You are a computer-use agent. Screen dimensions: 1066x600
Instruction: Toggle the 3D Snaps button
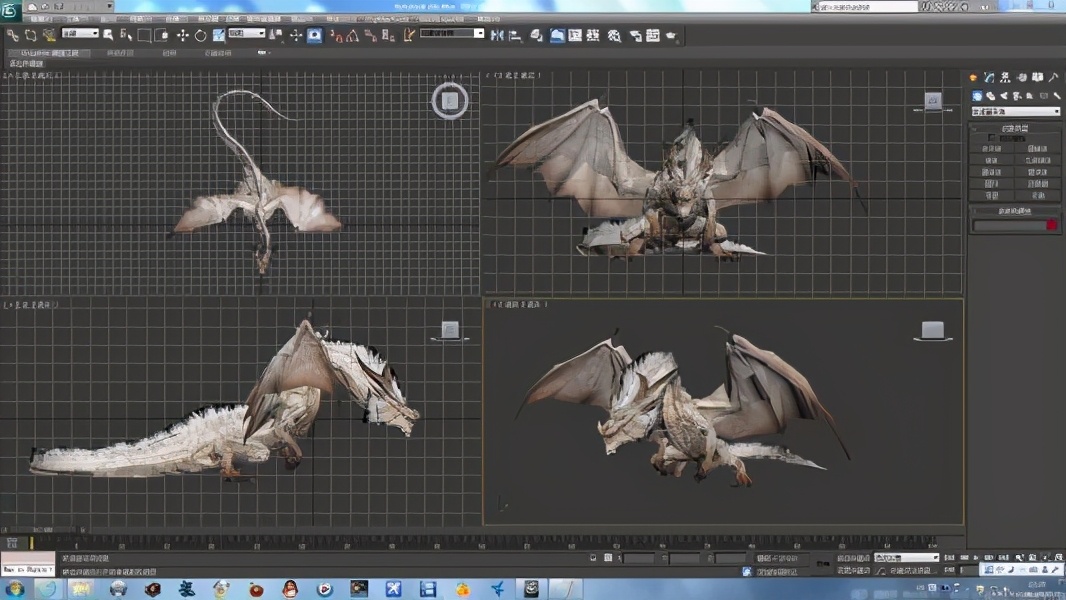click(x=336, y=35)
